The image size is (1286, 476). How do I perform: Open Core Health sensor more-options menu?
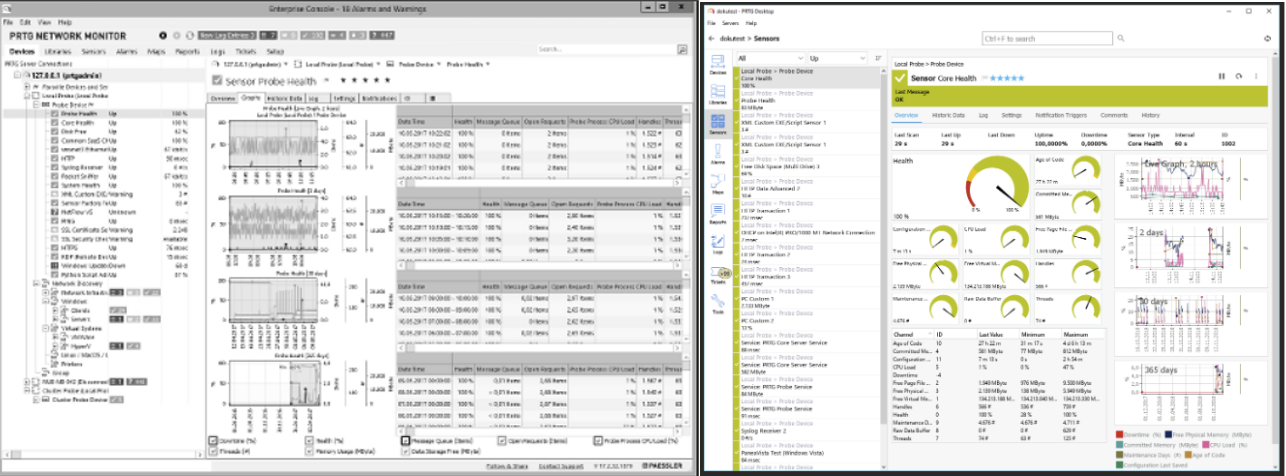(x=1256, y=76)
